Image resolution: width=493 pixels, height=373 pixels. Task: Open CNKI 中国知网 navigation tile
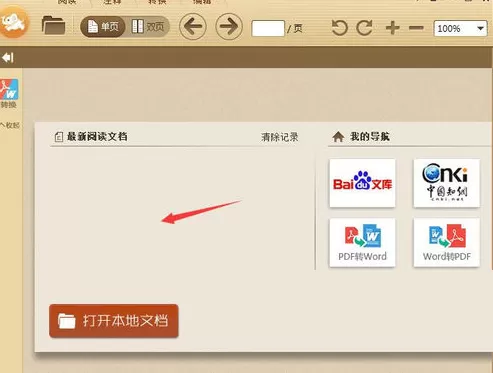coord(447,183)
